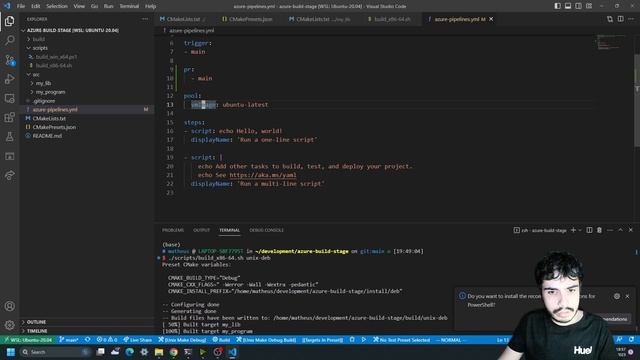The width and height of the screenshot is (640, 360).
Task: Open the editor more actions ellipsis
Action: pos(631,19)
